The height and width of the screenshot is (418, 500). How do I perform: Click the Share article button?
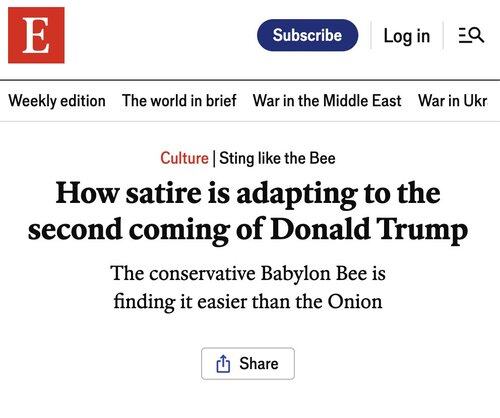248,363
